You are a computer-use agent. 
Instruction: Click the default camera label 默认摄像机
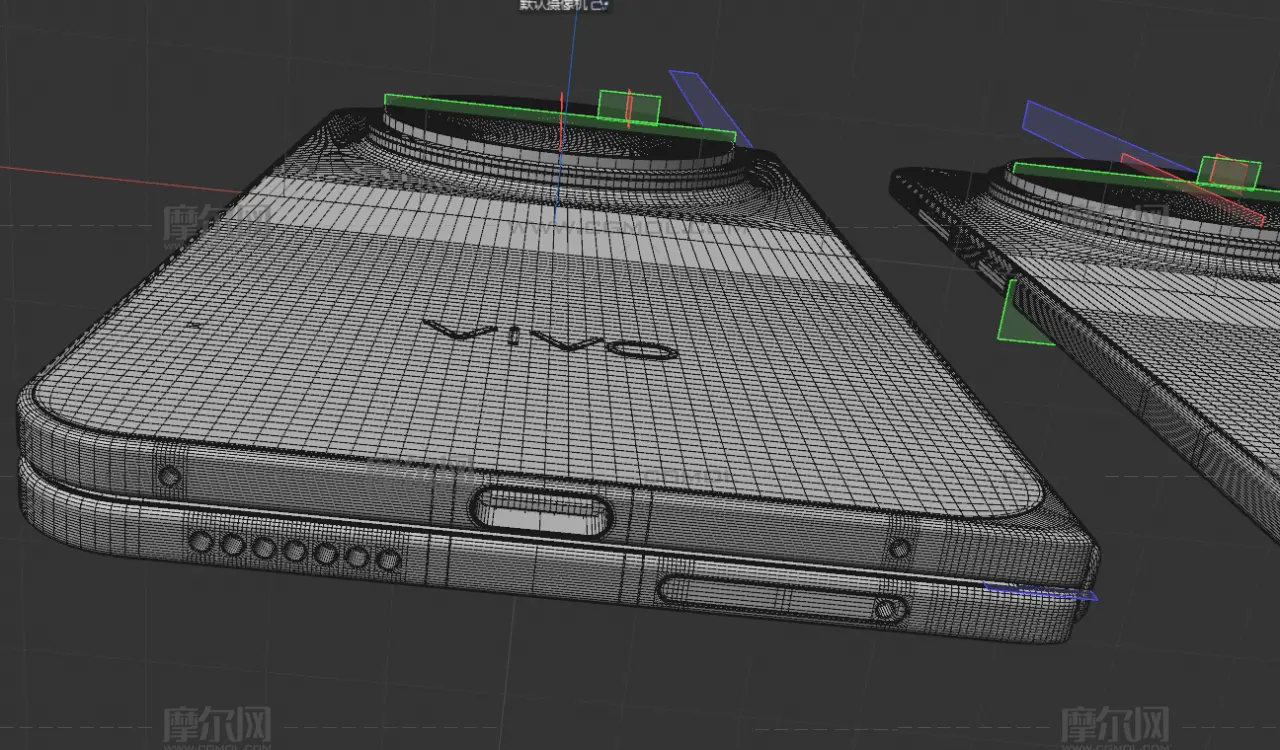(x=552, y=5)
